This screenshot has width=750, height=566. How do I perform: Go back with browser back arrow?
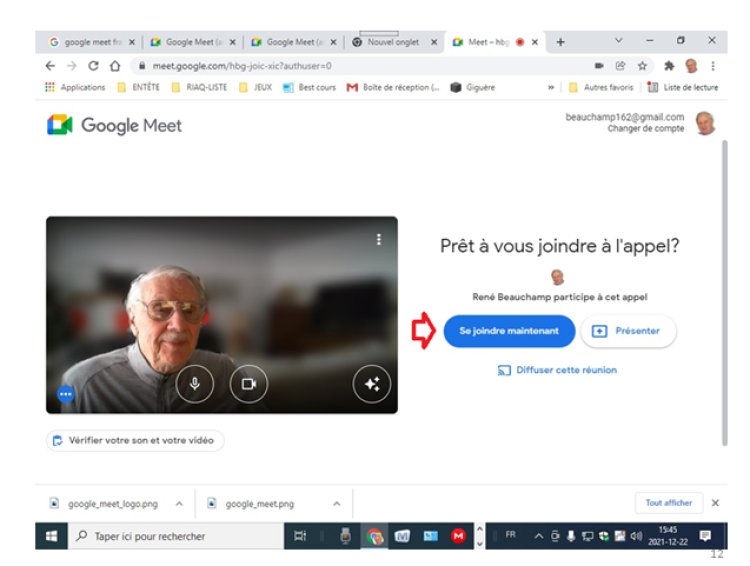pyautogui.click(x=50, y=66)
